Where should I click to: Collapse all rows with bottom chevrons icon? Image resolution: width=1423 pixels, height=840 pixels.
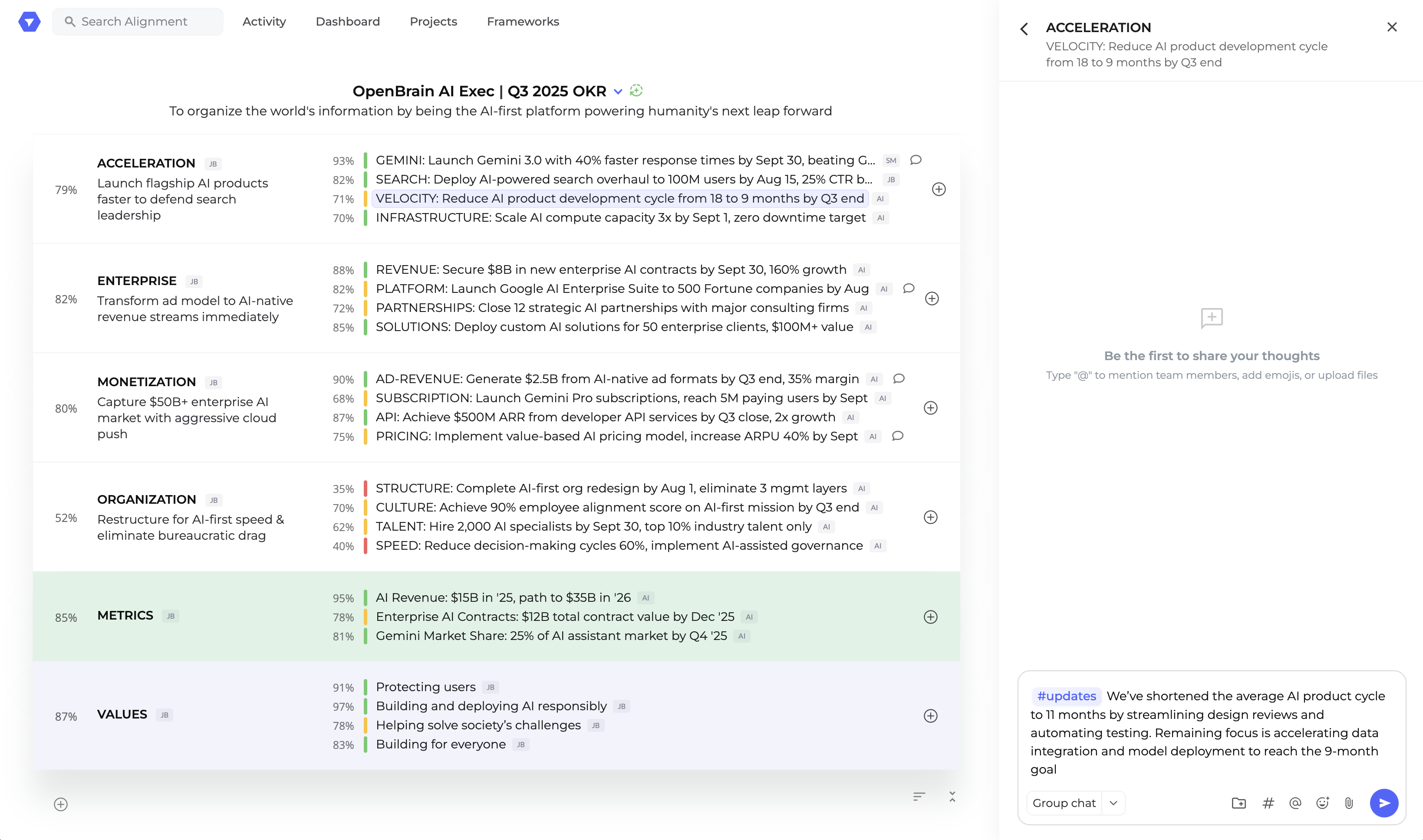coord(952,797)
